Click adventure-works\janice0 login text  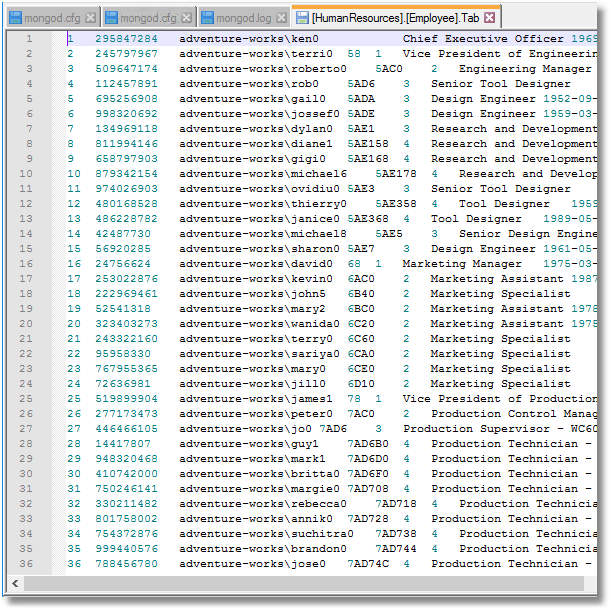(x=260, y=219)
